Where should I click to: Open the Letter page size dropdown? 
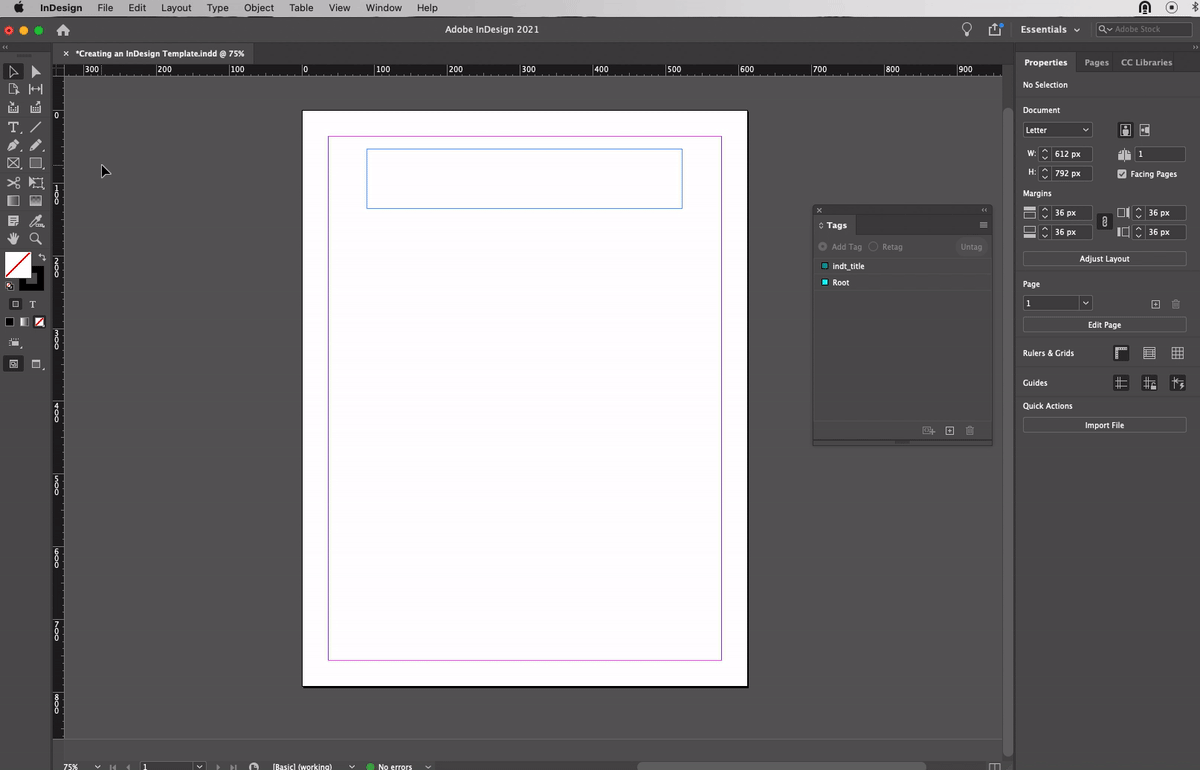point(1057,130)
